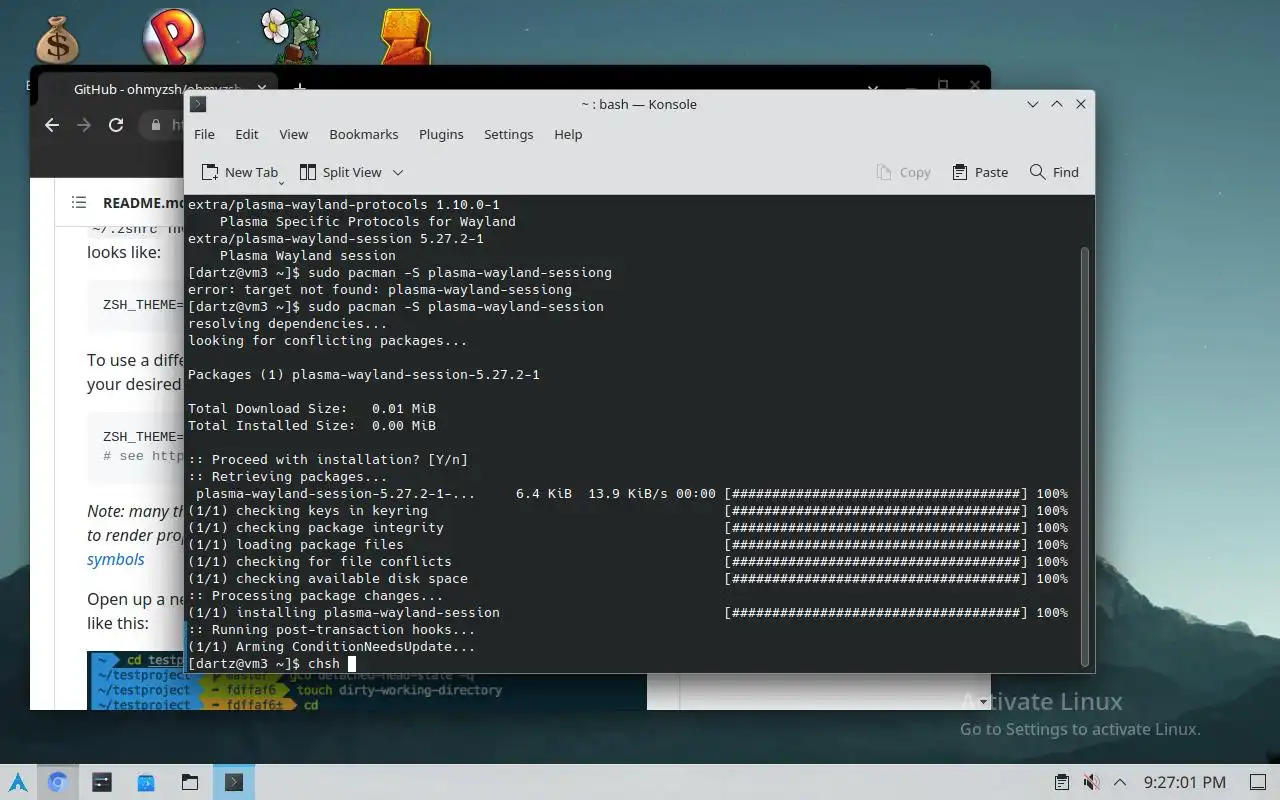Open the Plugins menu in Konsole
This screenshot has height=800, width=1280.
(441, 134)
